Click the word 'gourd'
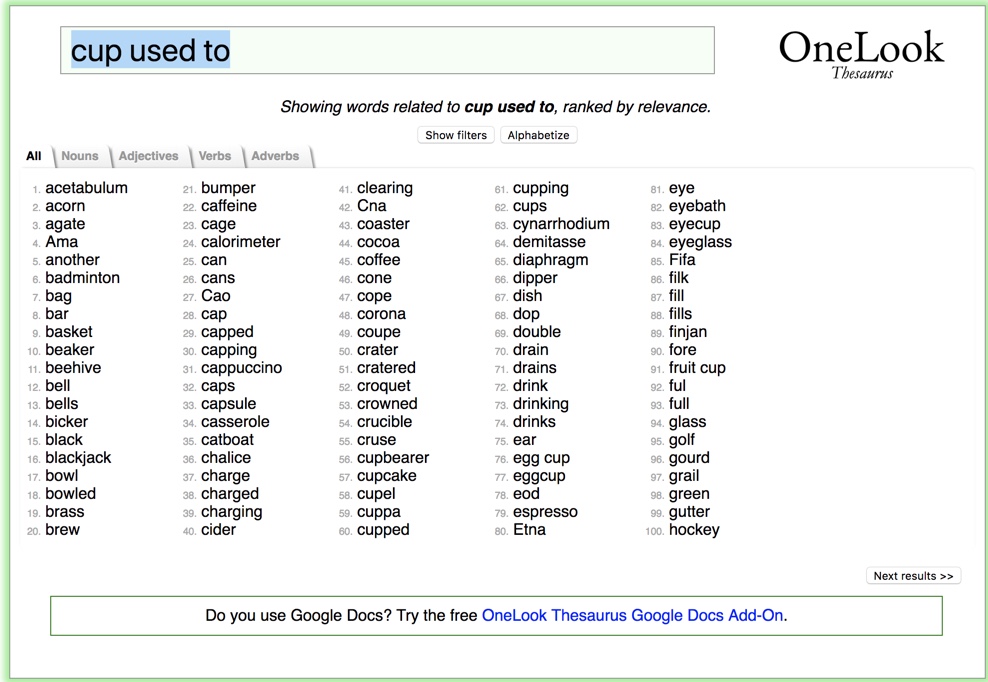 click(x=689, y=458)
